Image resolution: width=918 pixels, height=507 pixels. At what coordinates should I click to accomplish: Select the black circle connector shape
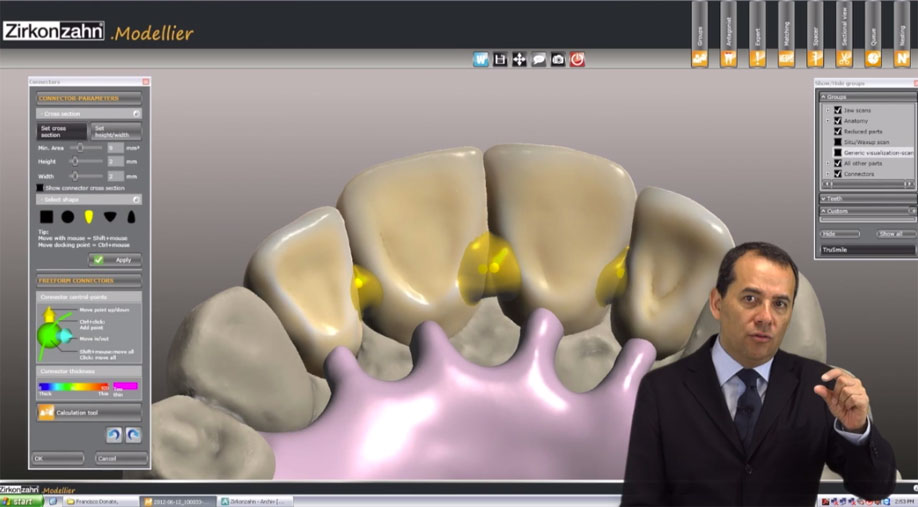coord(67,216)
